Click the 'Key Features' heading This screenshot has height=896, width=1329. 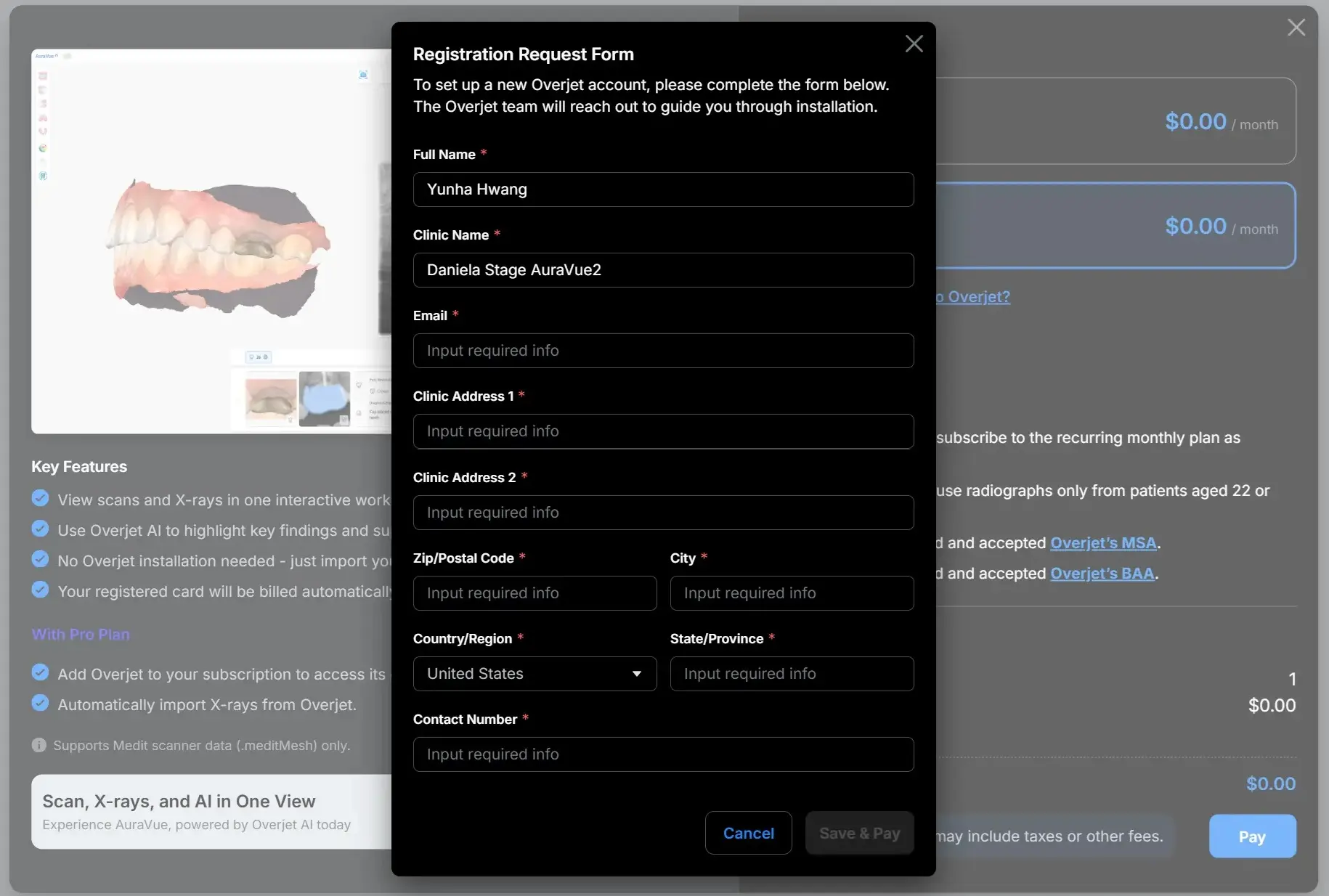tap(79, 467)
